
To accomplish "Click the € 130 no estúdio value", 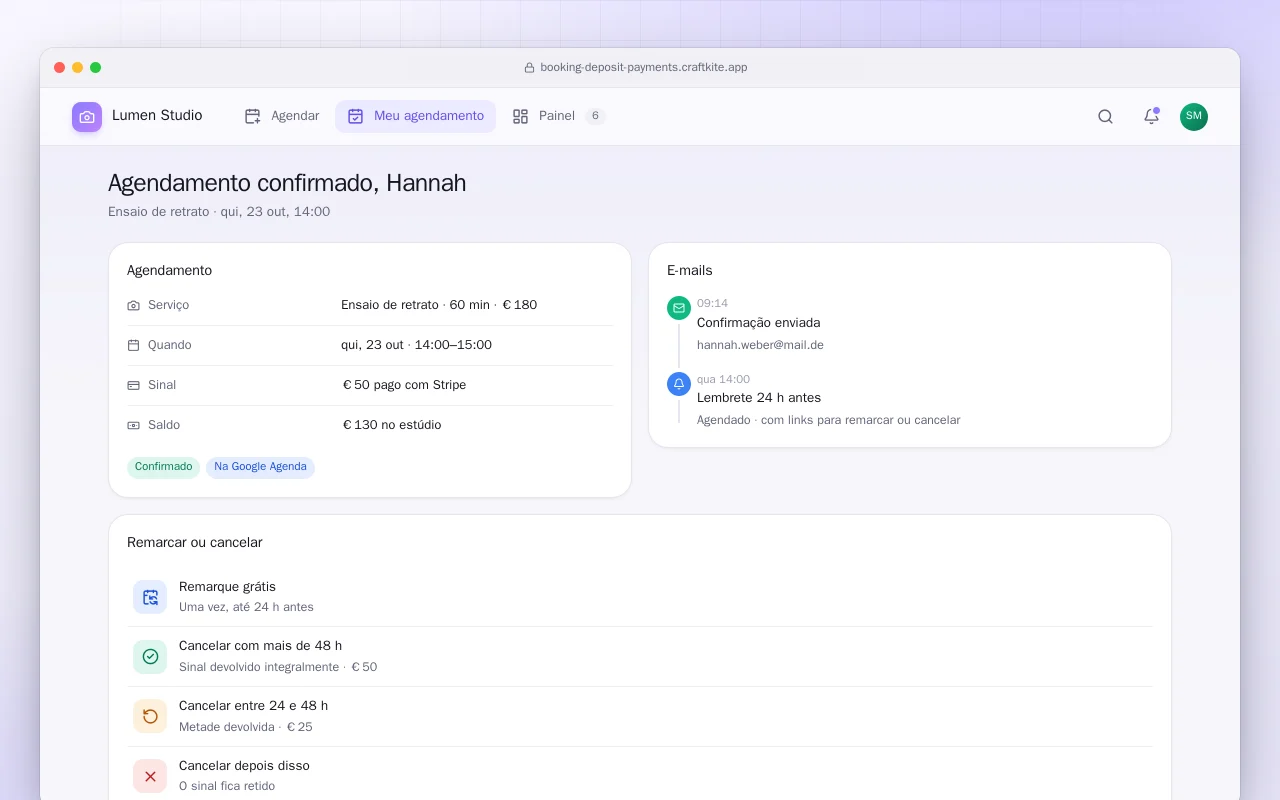I will (x=391, y=425).
